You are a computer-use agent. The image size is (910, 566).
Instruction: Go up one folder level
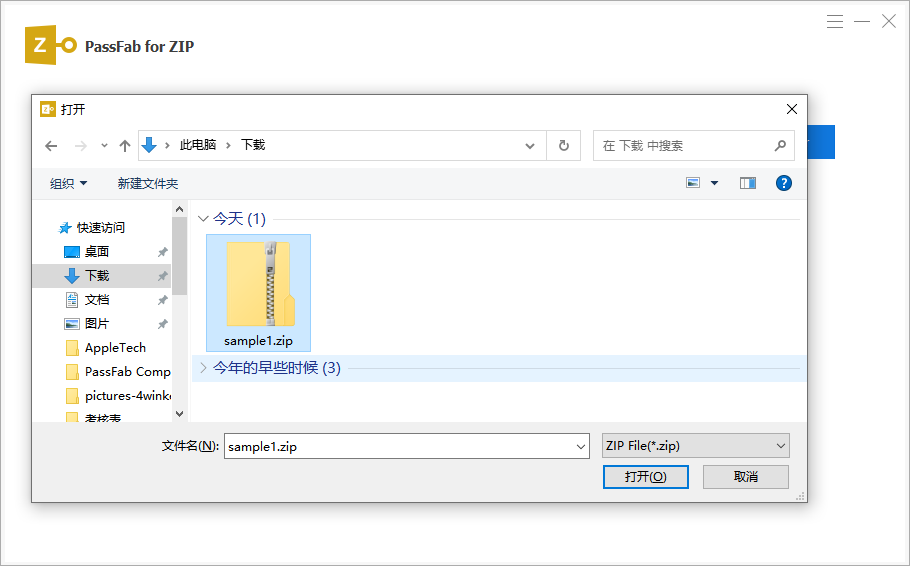pos(125,146)
